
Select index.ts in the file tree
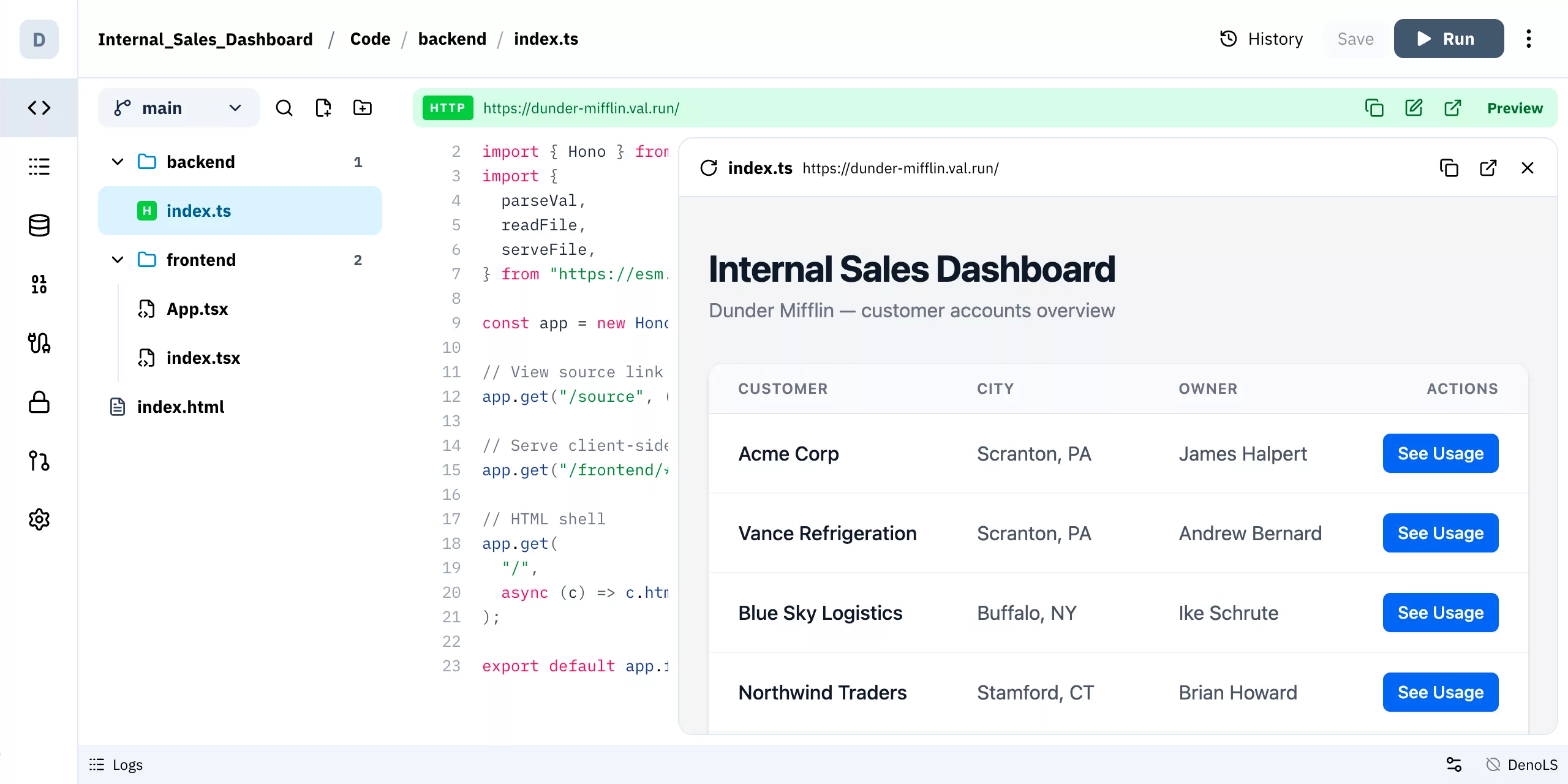click(239, 211)
